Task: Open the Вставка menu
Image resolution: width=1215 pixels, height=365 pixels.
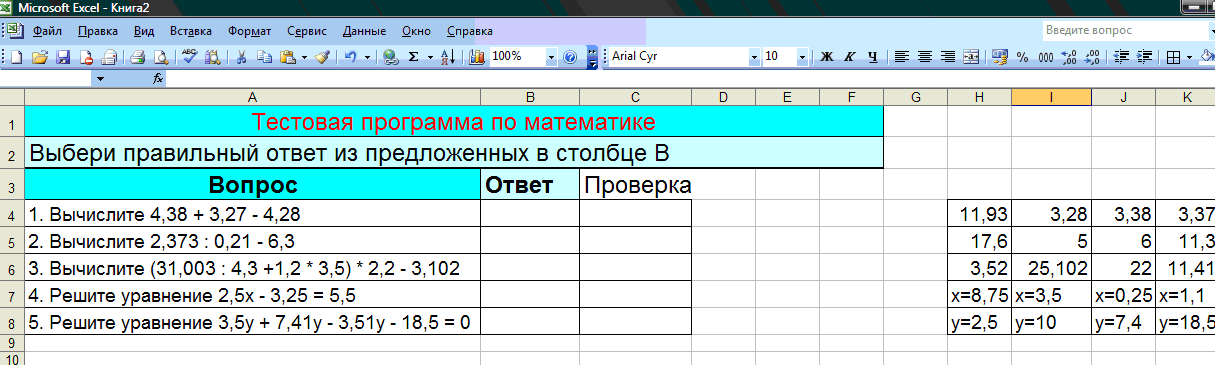Action: pyautogui.click(x=191, y=31)
